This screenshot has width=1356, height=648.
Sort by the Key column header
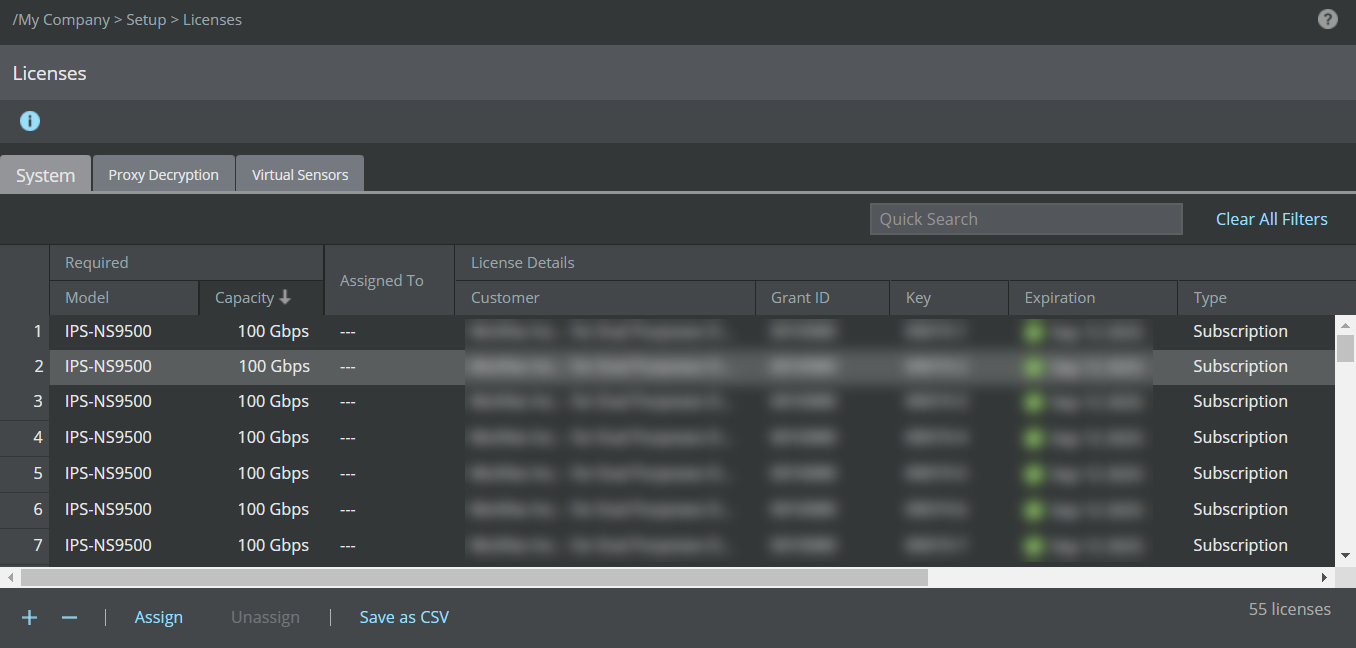pos(949,298)
